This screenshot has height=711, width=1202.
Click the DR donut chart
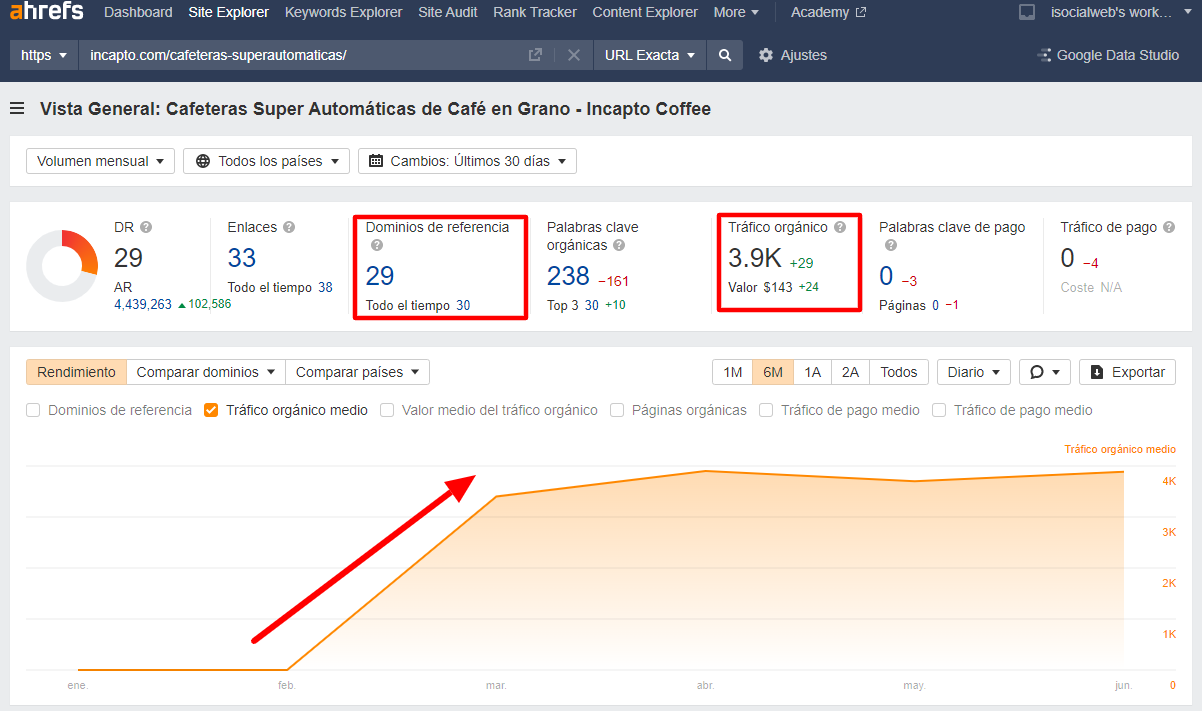(62, 265)
